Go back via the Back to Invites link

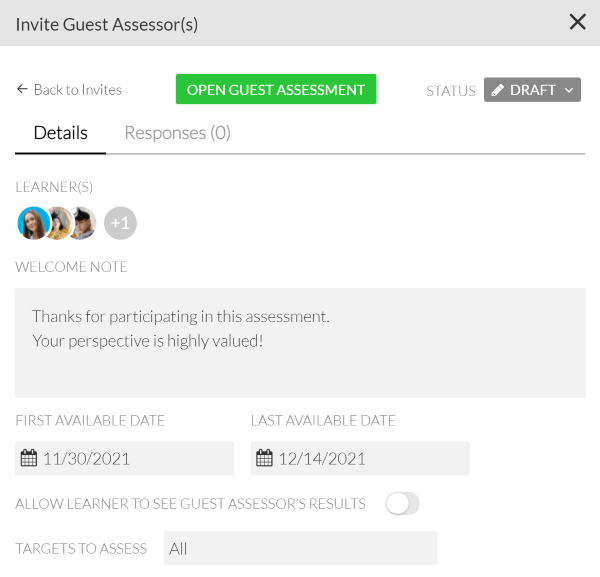[x=77, y=90]
